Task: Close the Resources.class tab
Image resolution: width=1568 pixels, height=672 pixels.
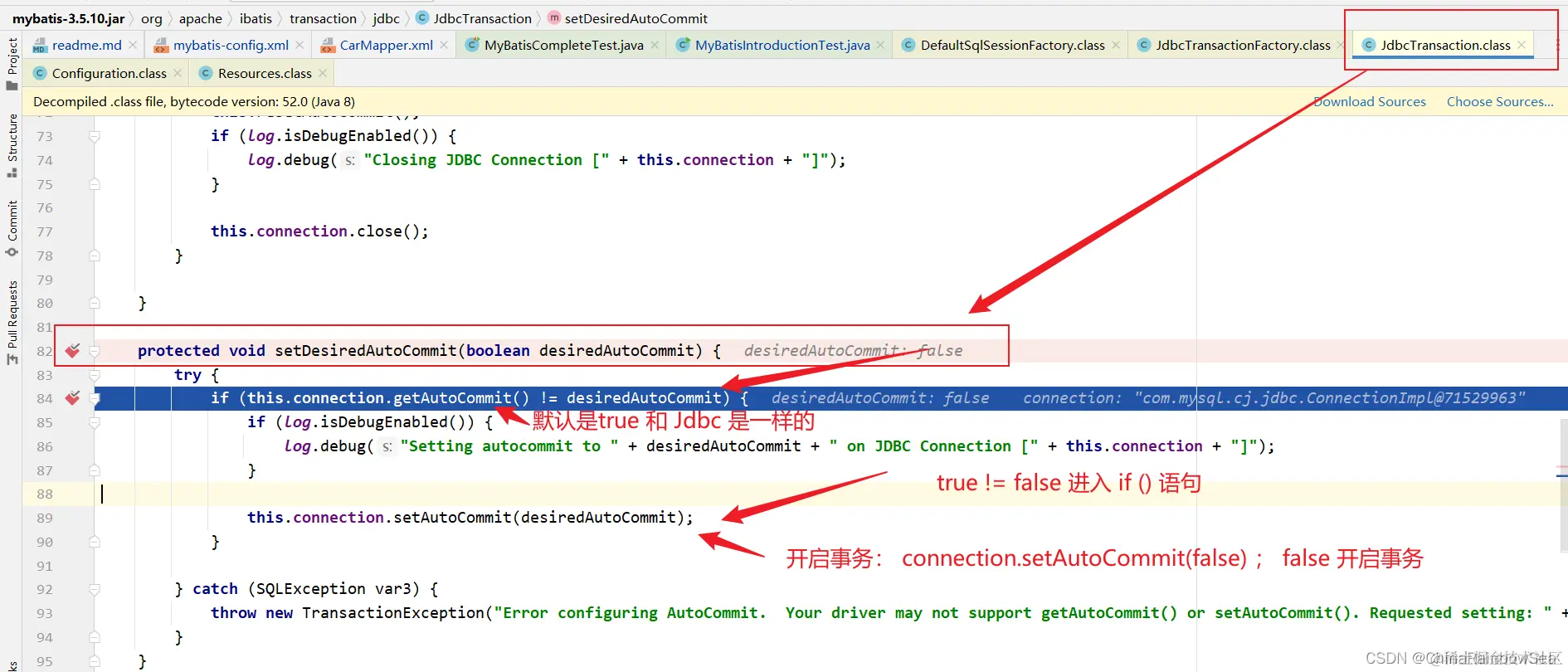Action: 323,73
